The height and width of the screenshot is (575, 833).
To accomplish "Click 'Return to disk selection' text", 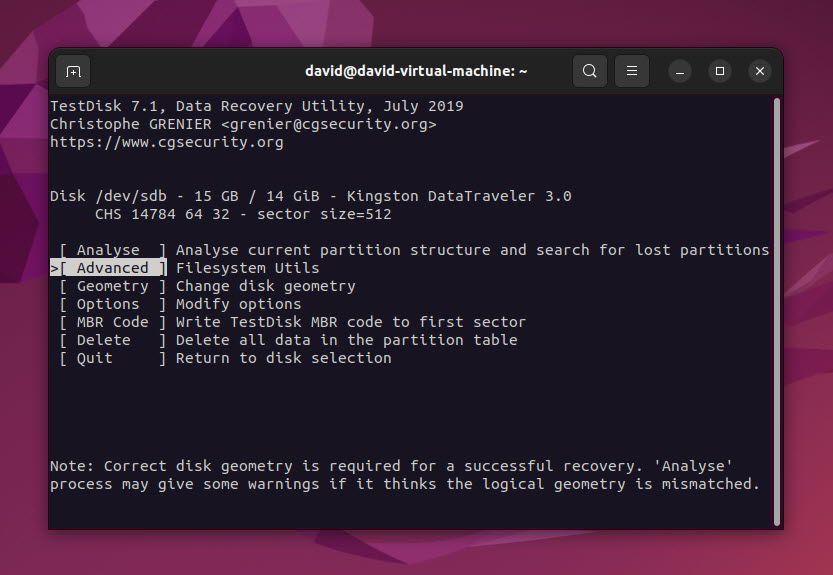I will (x=284, y=358).
